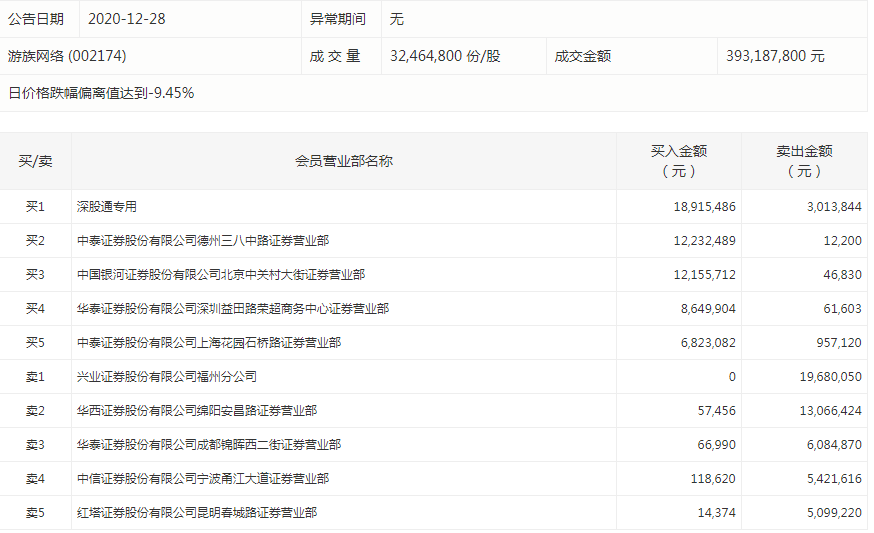Click the 买入金额 column header
The image size is (874, 533).
coord(678,161)
